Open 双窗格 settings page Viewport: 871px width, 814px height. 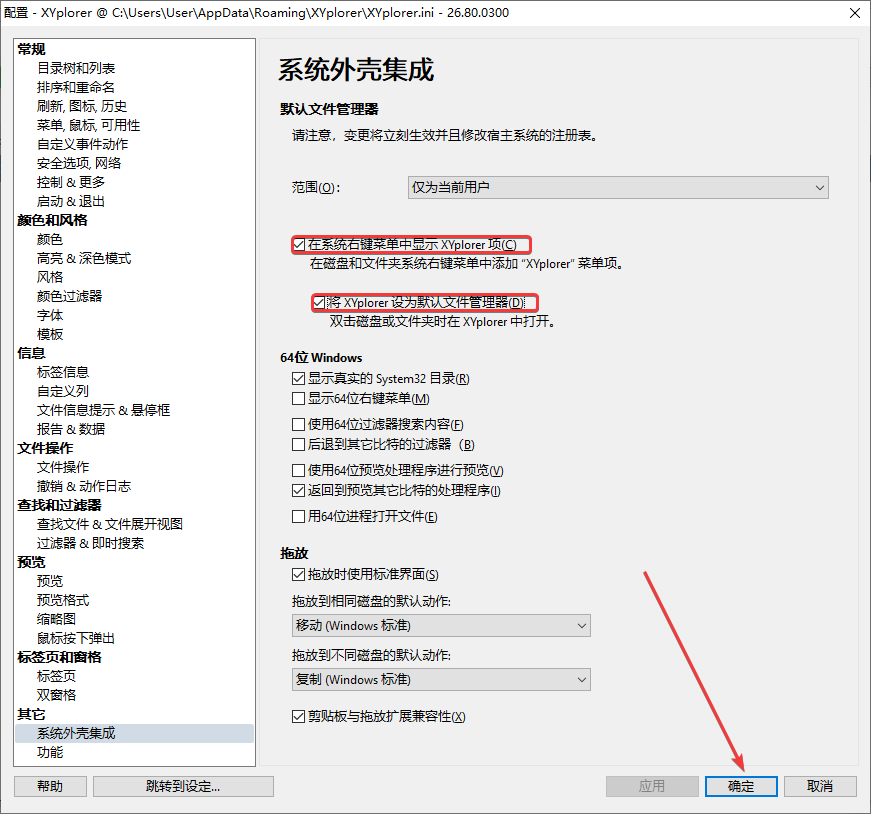click(57, 695)
